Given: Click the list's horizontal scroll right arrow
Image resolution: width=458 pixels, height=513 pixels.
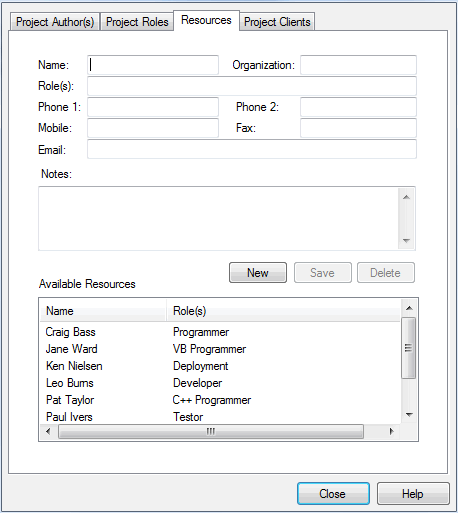Looking at the screenshot, I should 391,431.
